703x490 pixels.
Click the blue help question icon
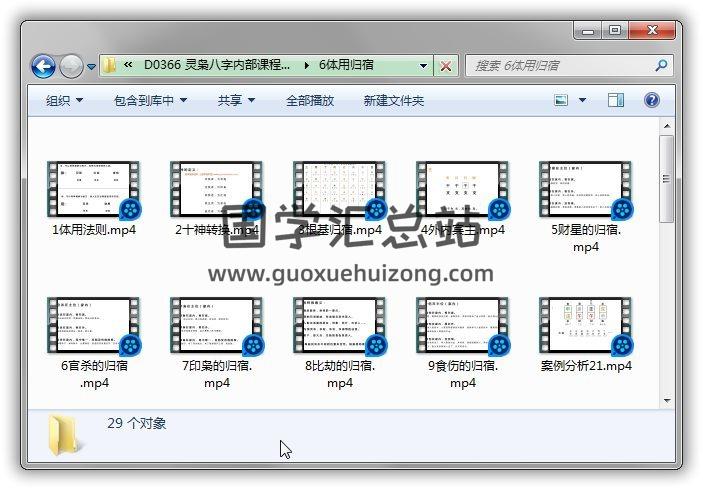pos(651,100)
